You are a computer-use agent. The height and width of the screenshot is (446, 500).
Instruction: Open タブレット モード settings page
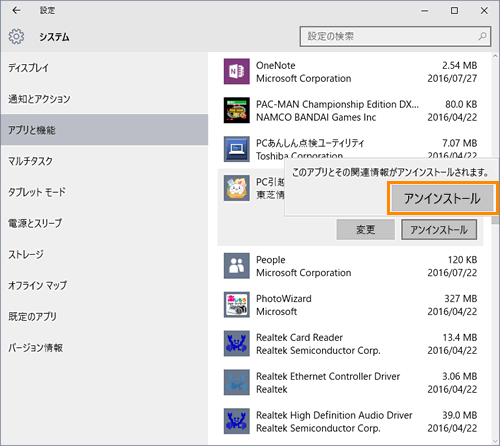[104, 192]
